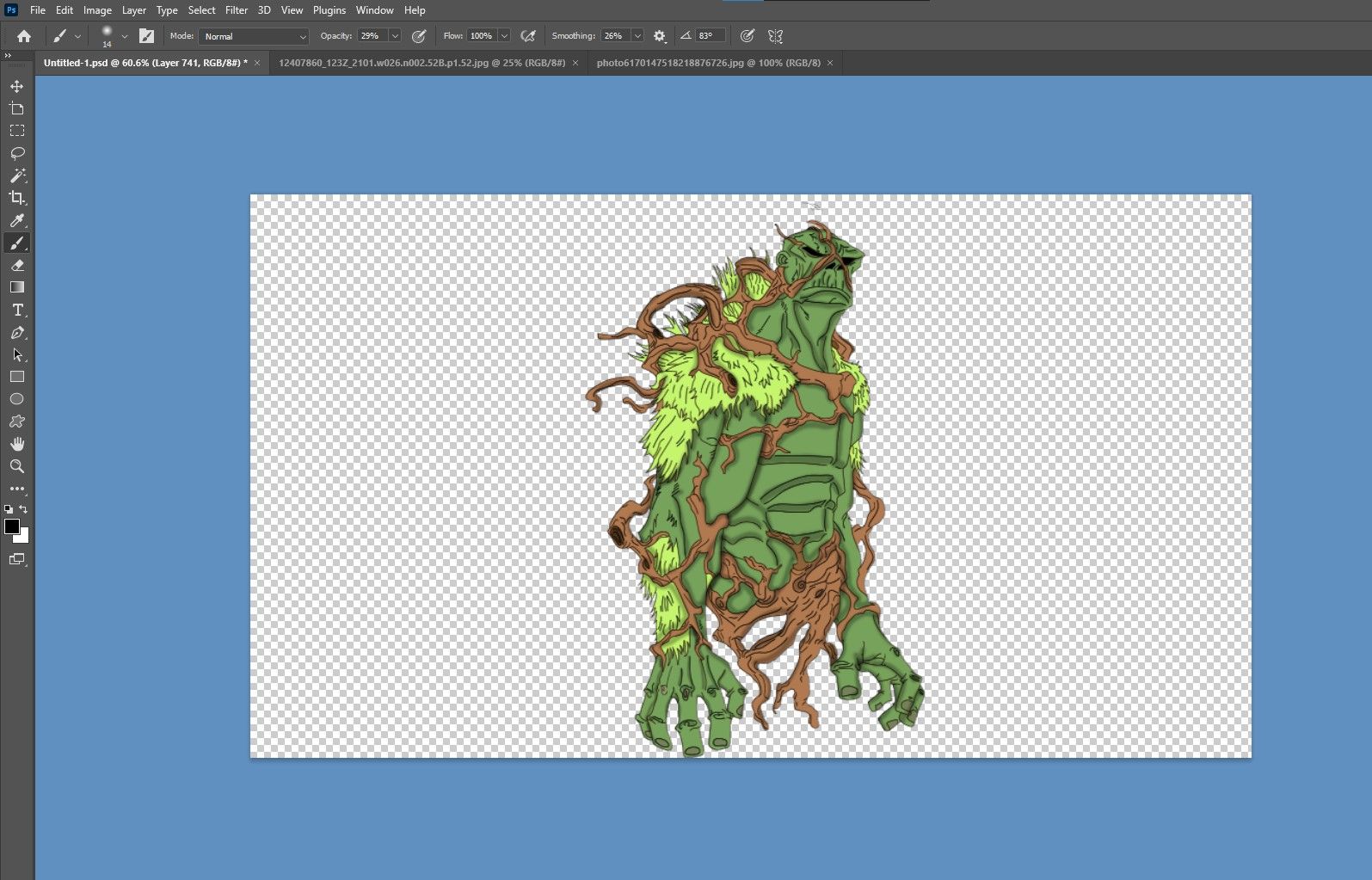Select the Hand tool

click(17, 444)
